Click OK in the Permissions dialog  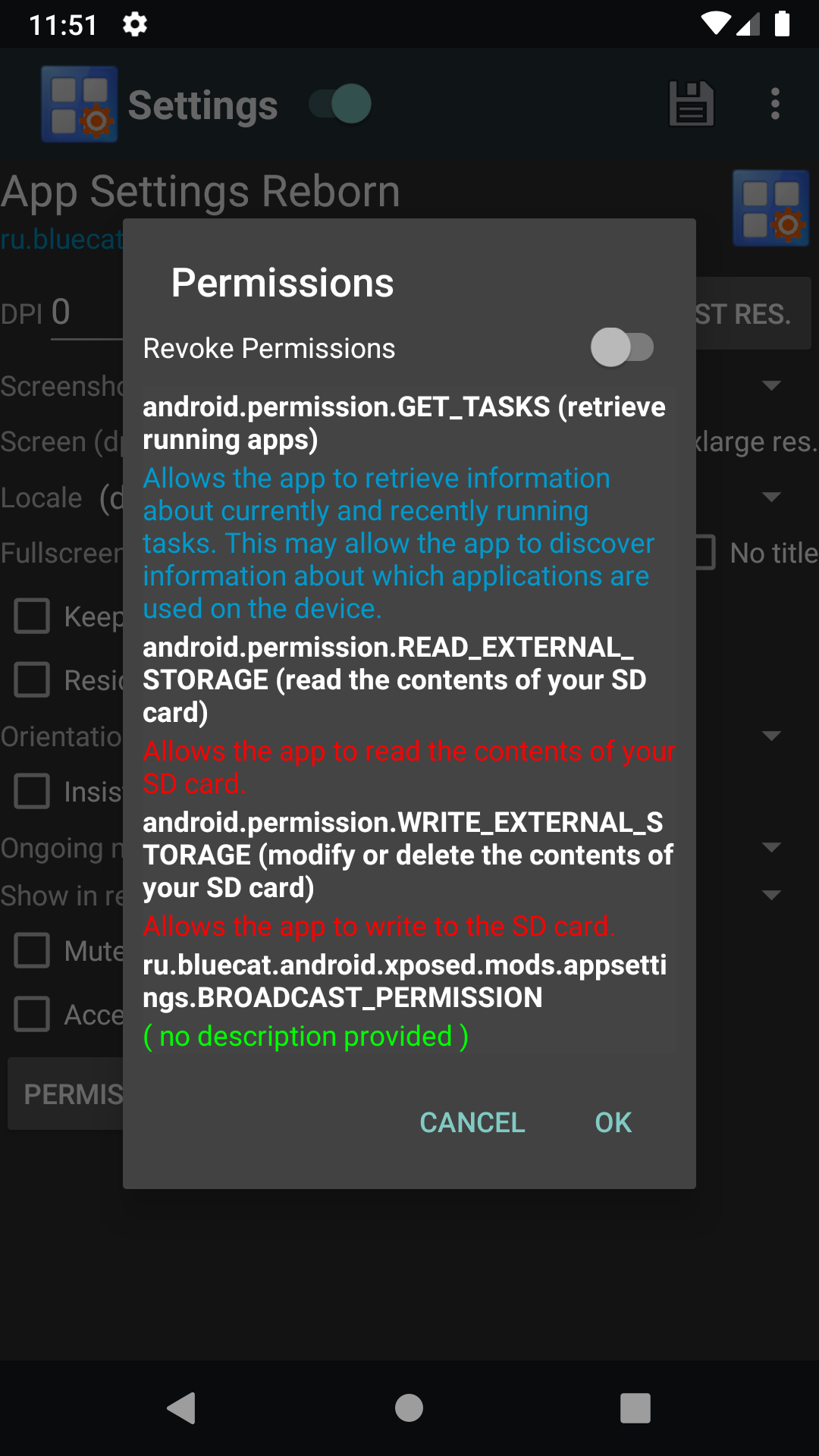pos(613,1122)
